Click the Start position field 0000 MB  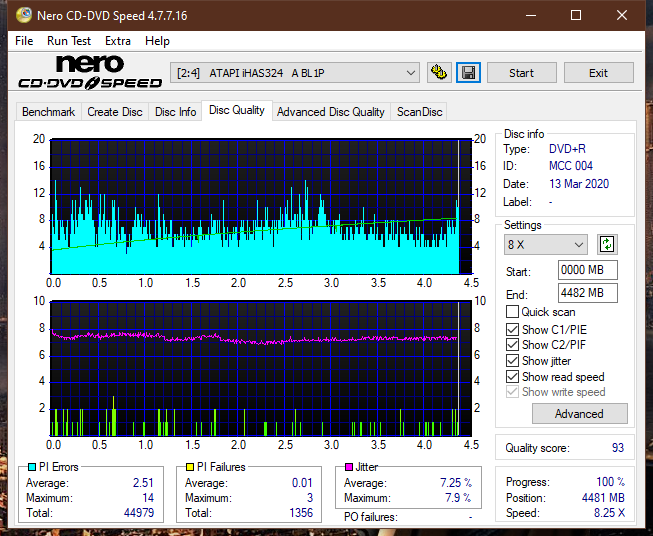(588, 270)
